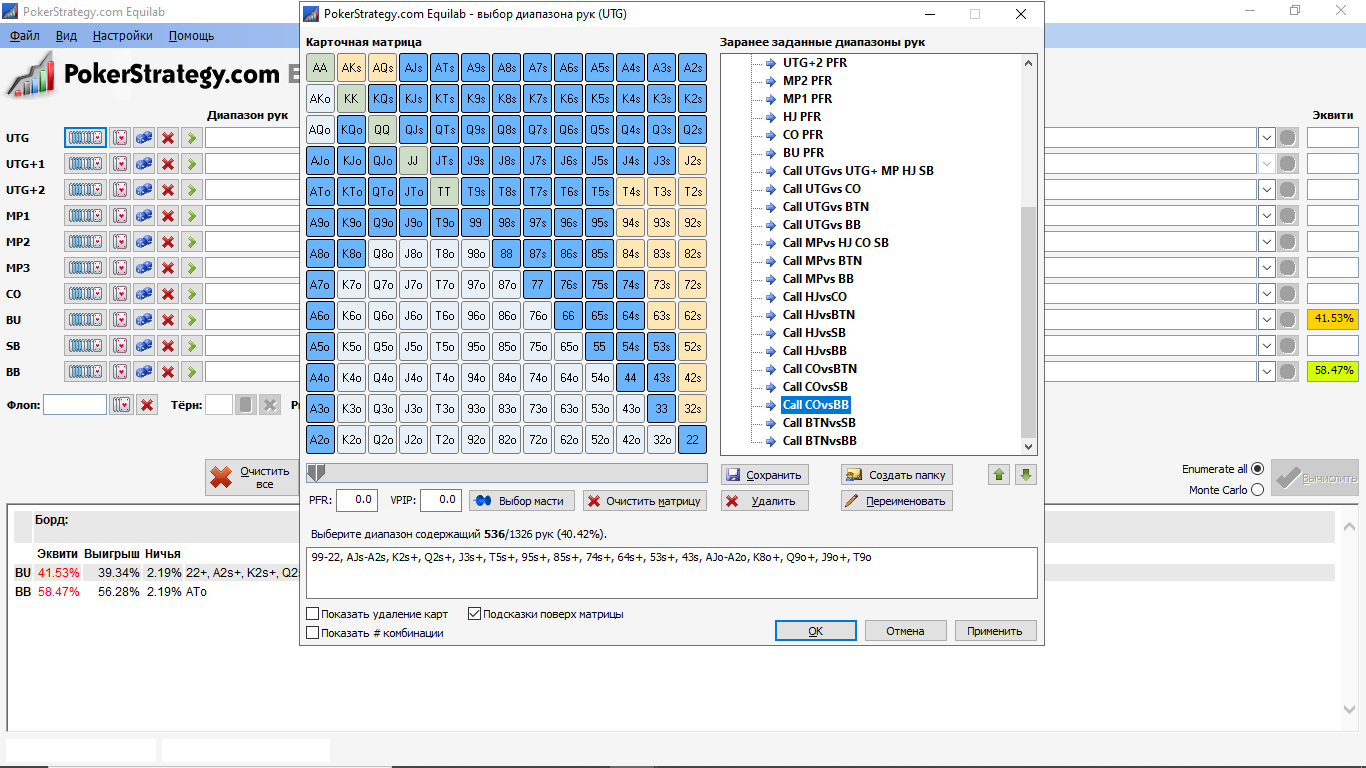
Task: Toggle AKs cell in card matrix
Action: pyautogui.click(x=351, y=68)
